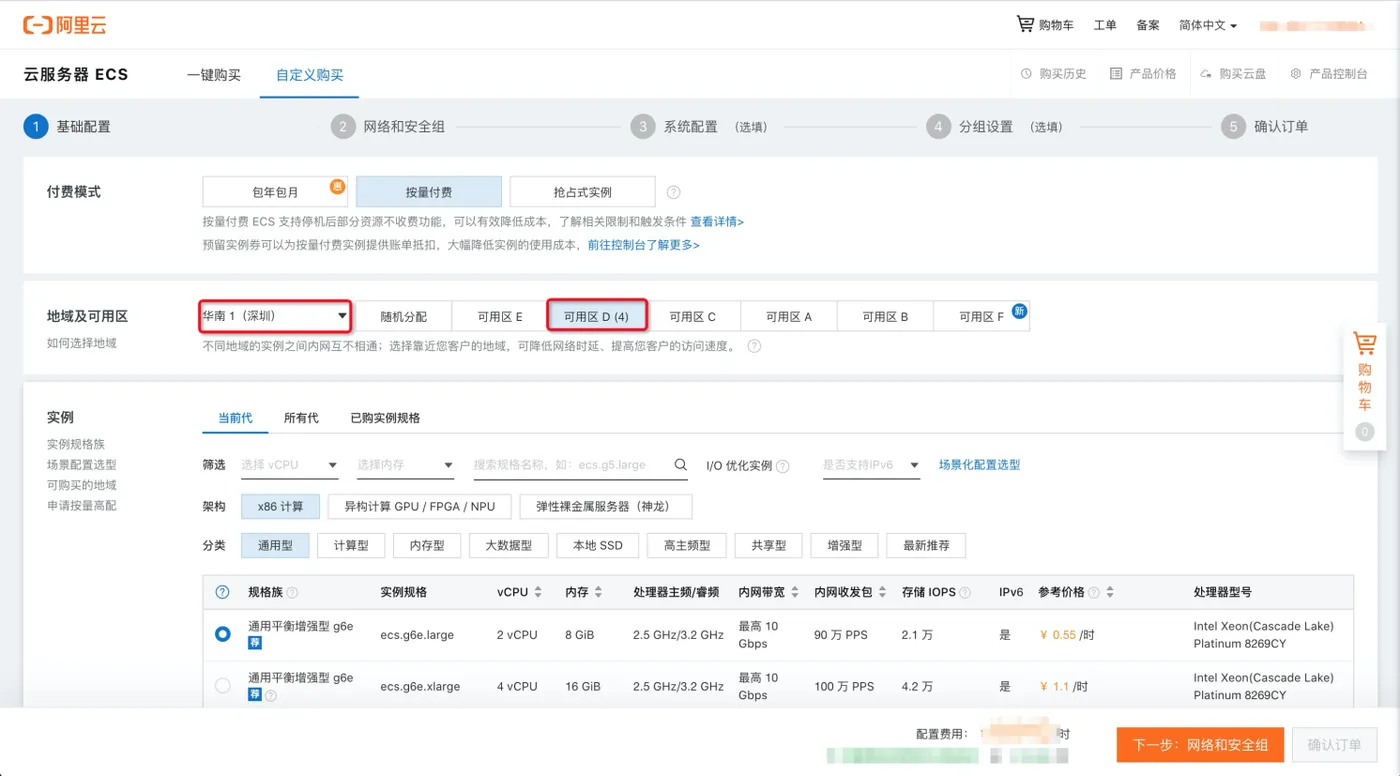Open 简体中文 language dropdown
Viewport: 1400px width, 776px height.
1208,25
